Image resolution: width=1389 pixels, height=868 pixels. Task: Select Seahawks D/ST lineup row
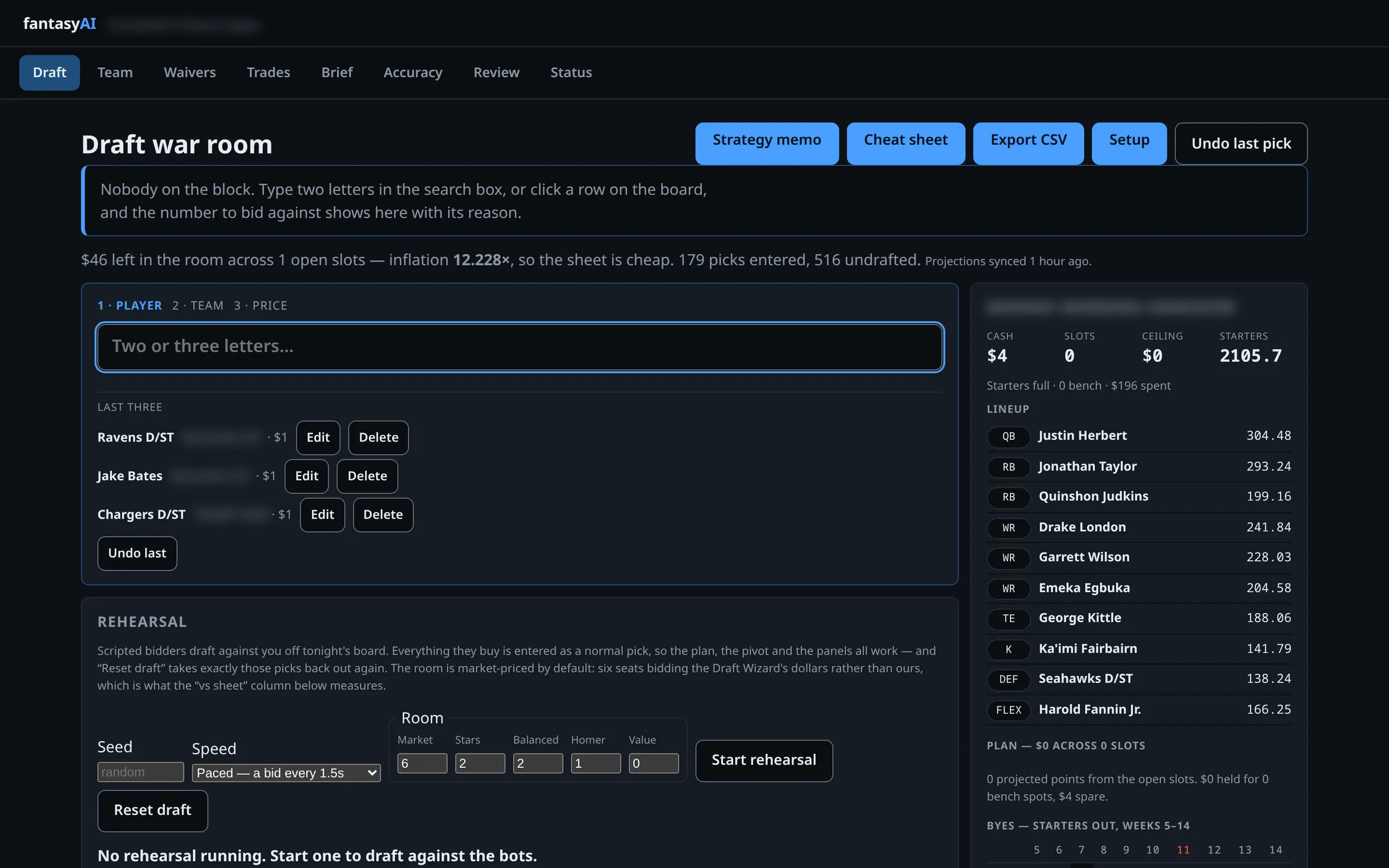pos(1138,679)
